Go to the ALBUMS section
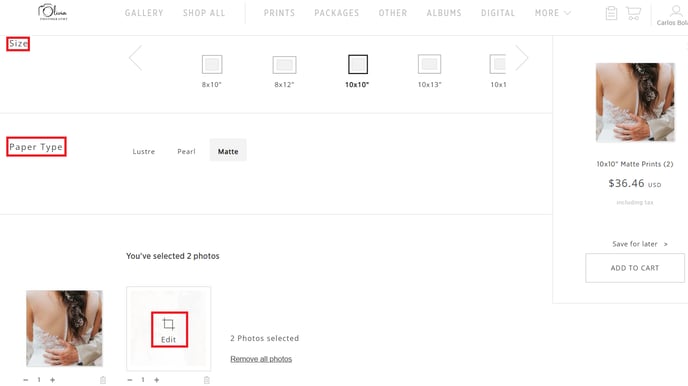 444,13
